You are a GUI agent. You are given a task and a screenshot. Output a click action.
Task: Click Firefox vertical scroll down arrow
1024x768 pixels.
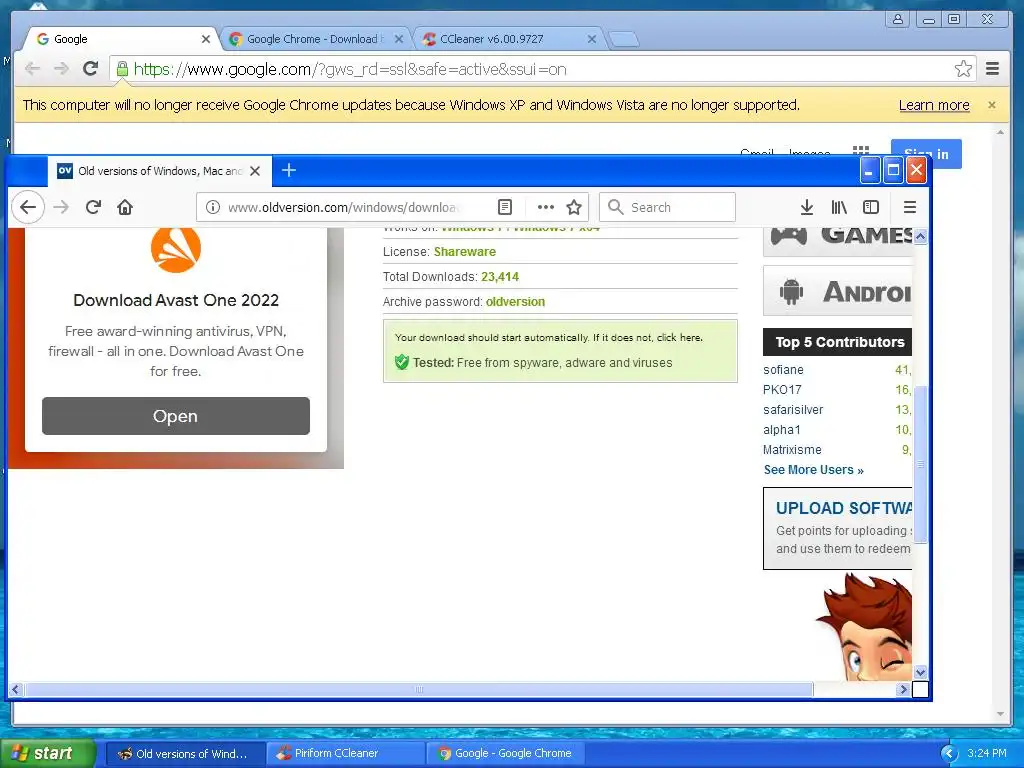[x=920, y=672]
